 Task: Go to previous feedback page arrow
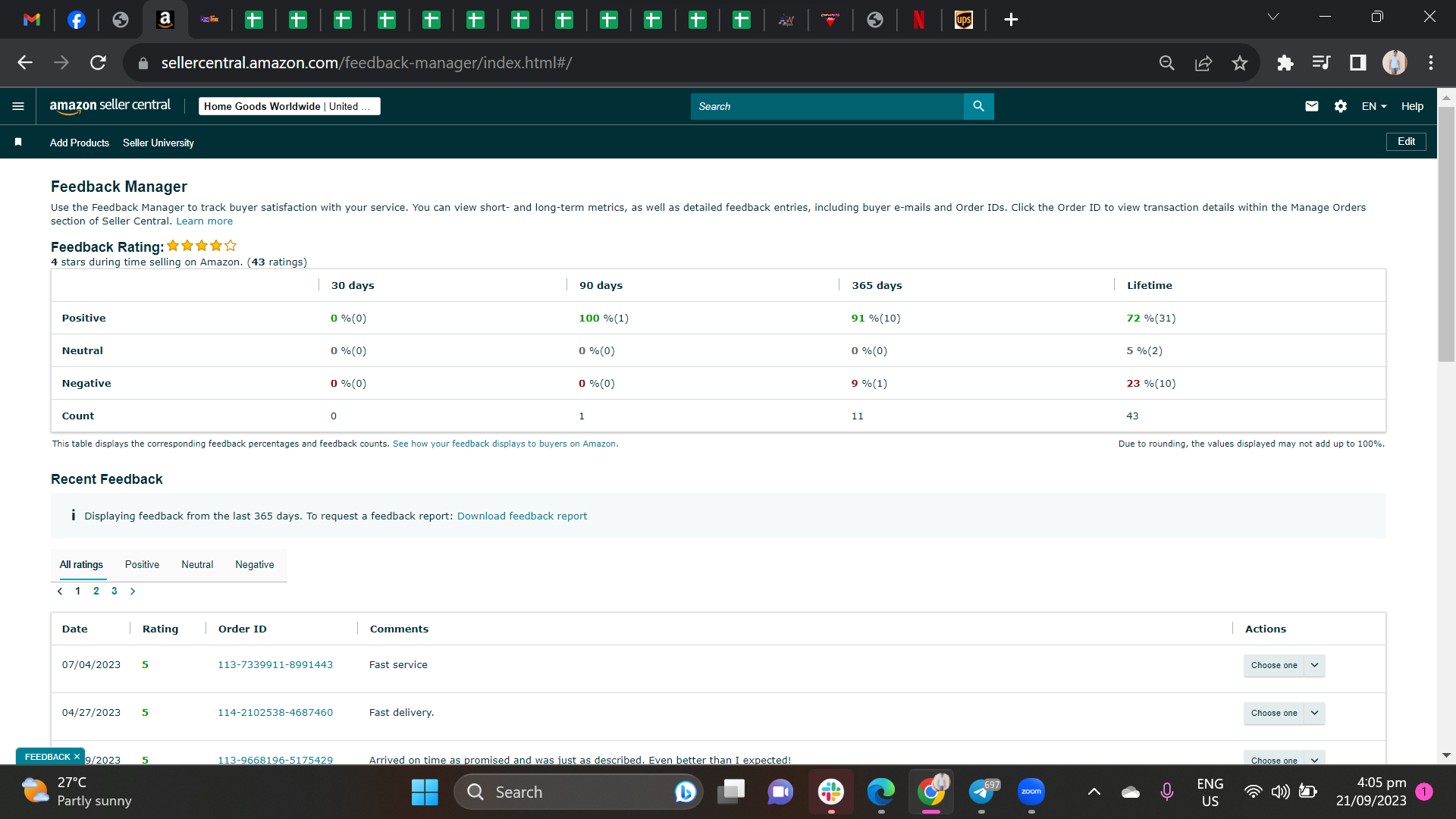coord(60,591)
